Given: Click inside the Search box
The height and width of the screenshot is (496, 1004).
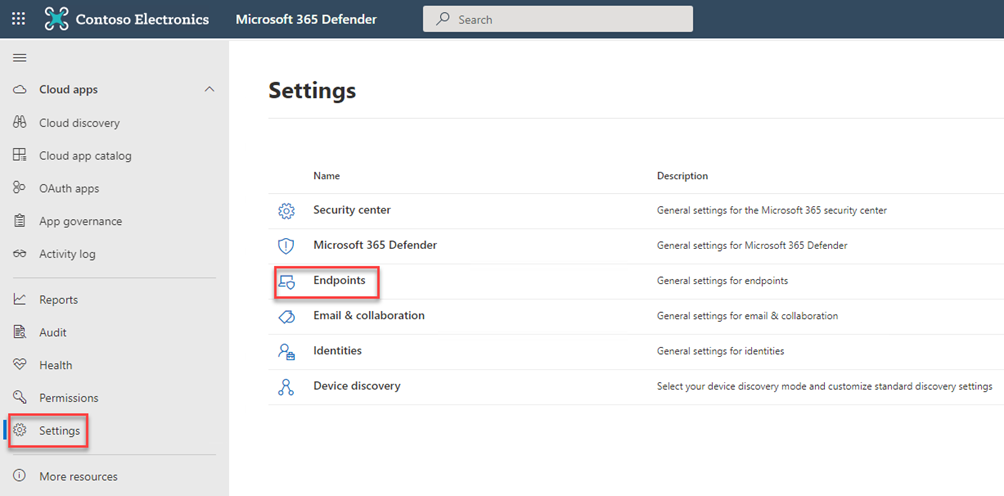Looking at the screenshot, I should pyautogui.click(x=558, y=19).
